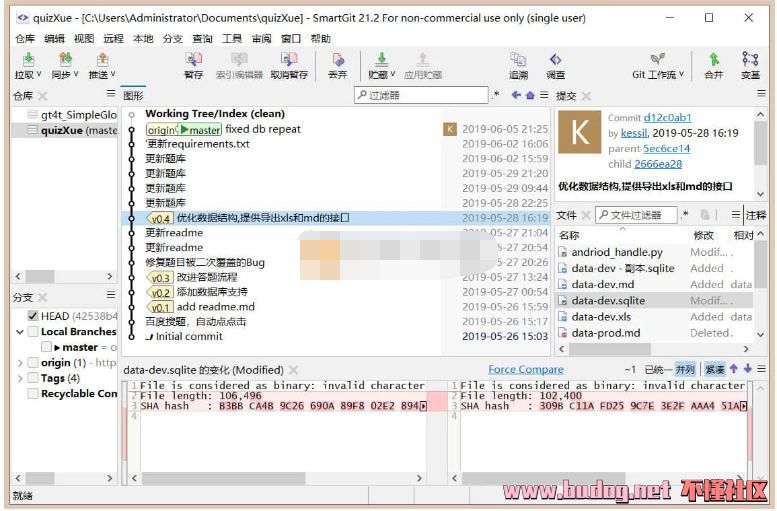Click the 文件过滤器 file filter field

[636, 215]
